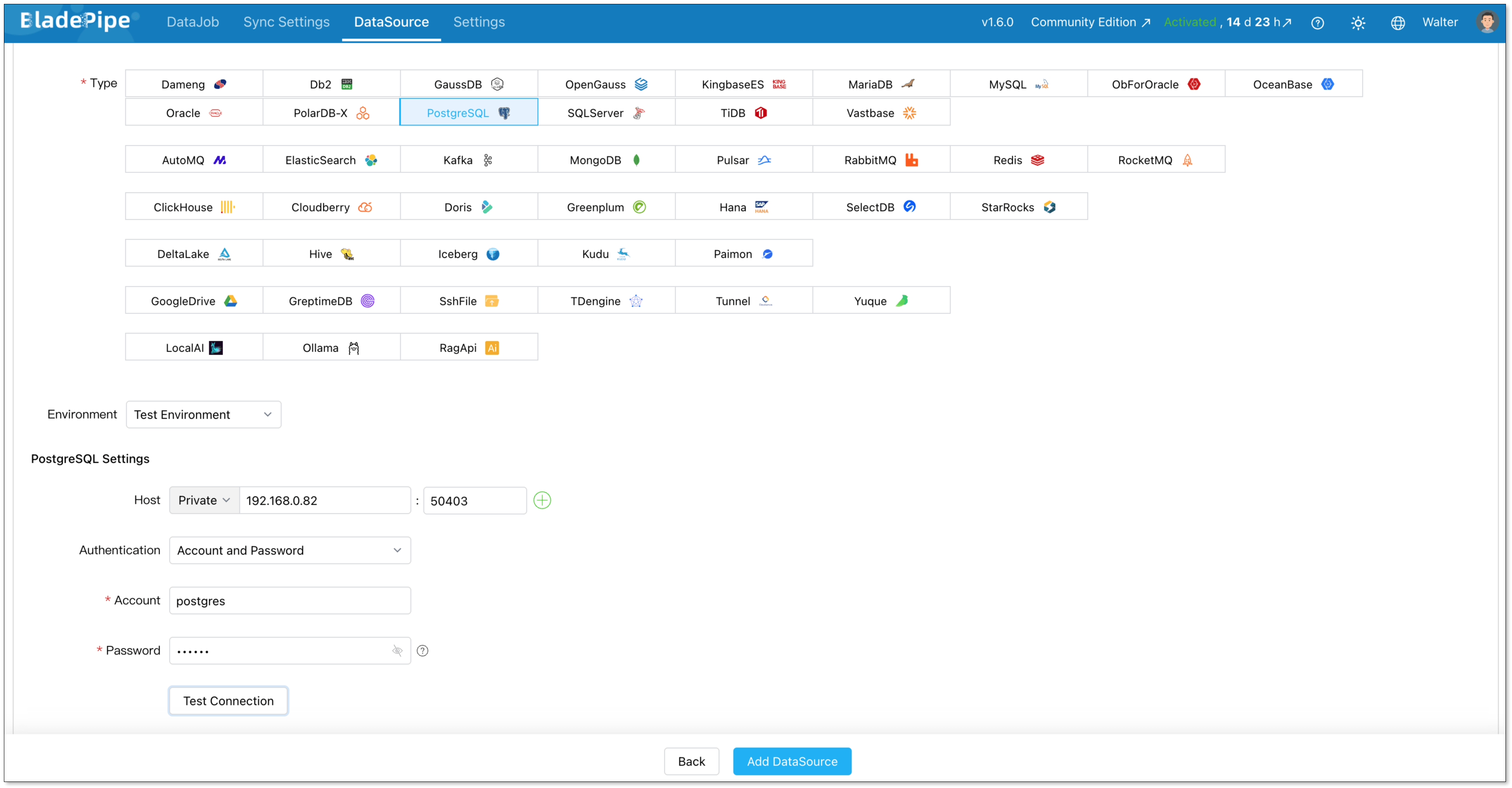The image size is (1512, 788).
Task: Choose GoogleDrive as datasource type
Action: pos(194,301)
